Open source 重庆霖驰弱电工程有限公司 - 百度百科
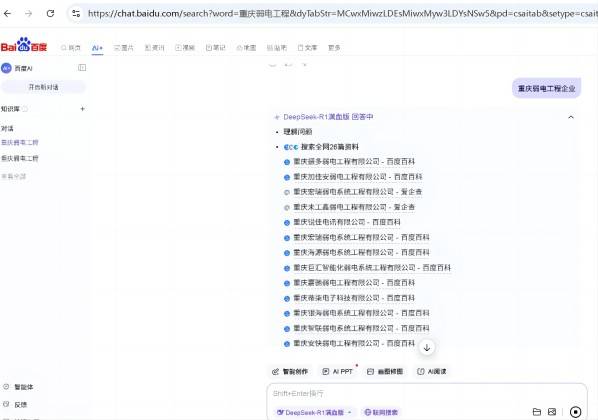This screenshot has height=420, width=598. (x=354, y=283)
